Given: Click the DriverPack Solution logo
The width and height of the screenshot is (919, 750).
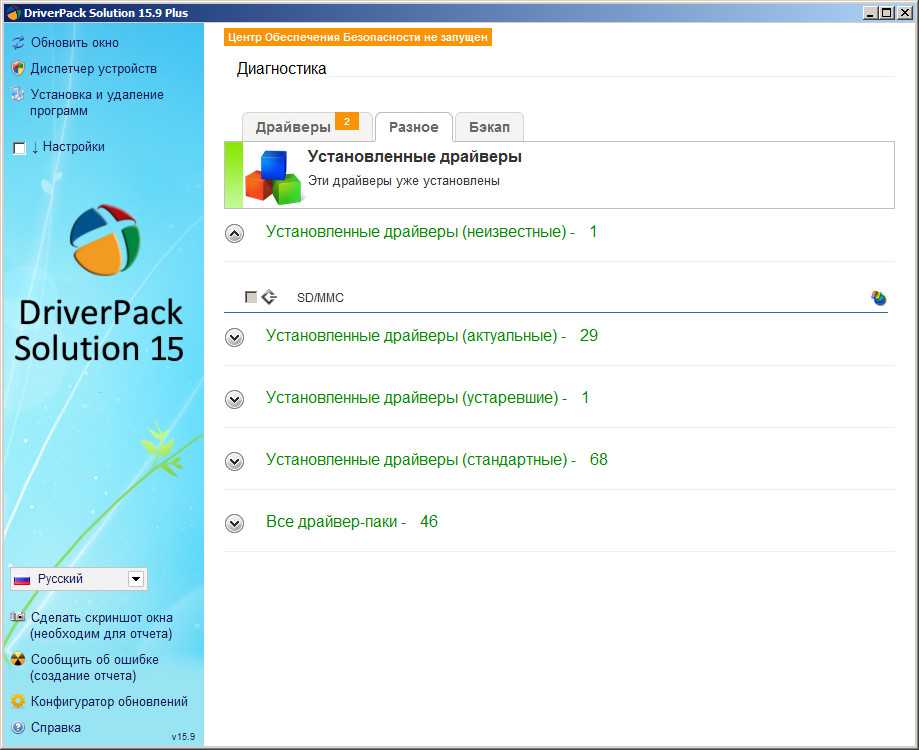Looking at the screenshot, I should (x=104, y=240).
